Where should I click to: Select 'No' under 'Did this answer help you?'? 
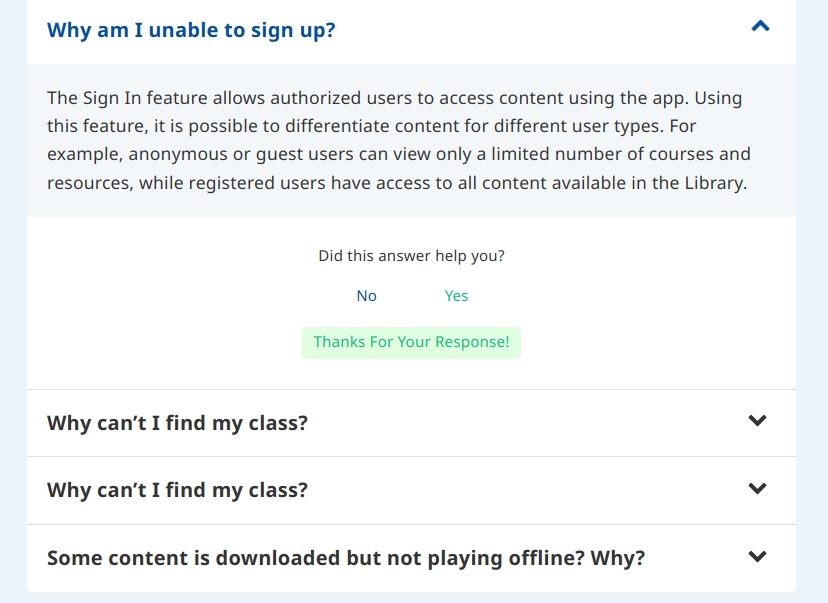click(x=366, y=296)
